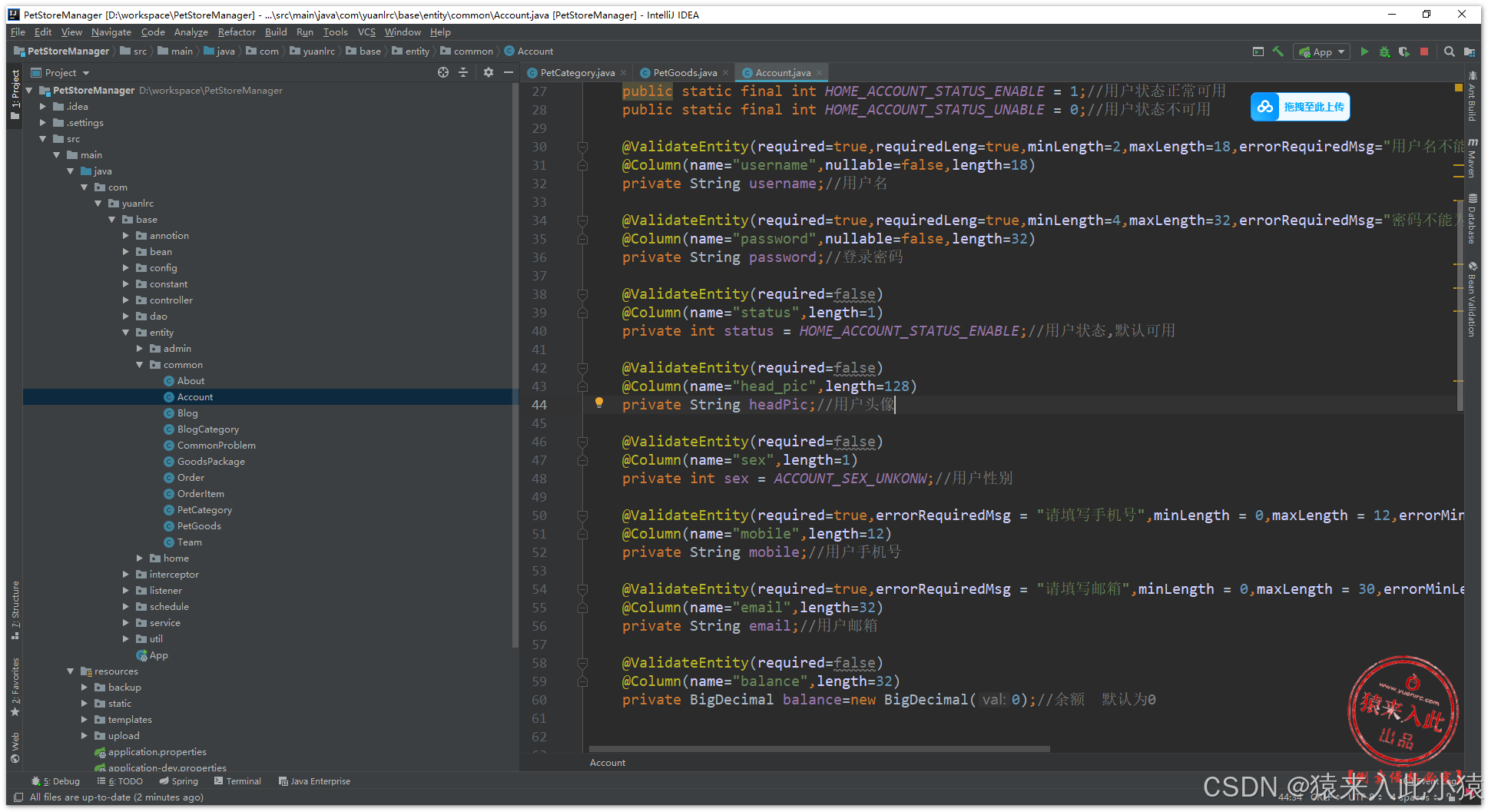Switch to PetCategory.java tab
This screenshot has height=812, width=1488.
click(577, 73)
